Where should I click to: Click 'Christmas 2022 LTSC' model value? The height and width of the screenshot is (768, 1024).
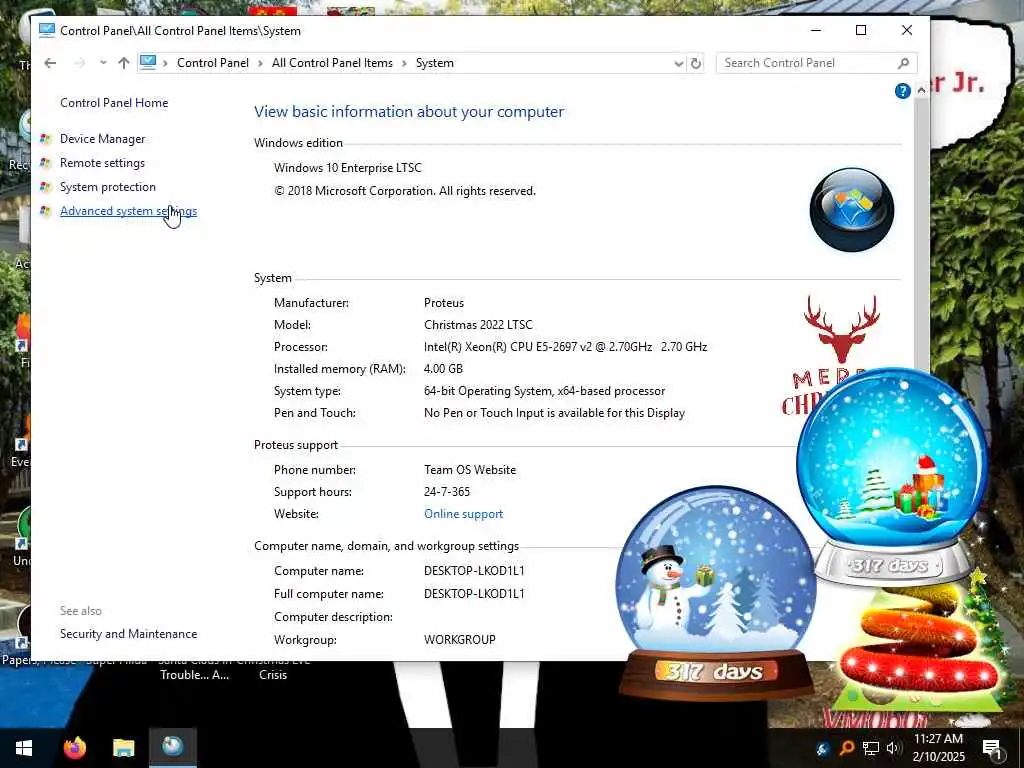click(479, 325)
